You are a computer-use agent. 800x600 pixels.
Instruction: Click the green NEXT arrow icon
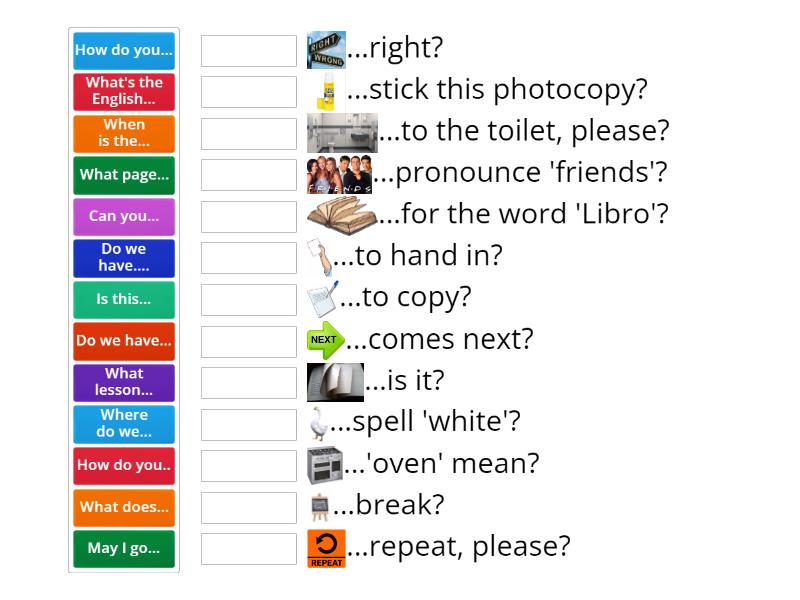325,340
